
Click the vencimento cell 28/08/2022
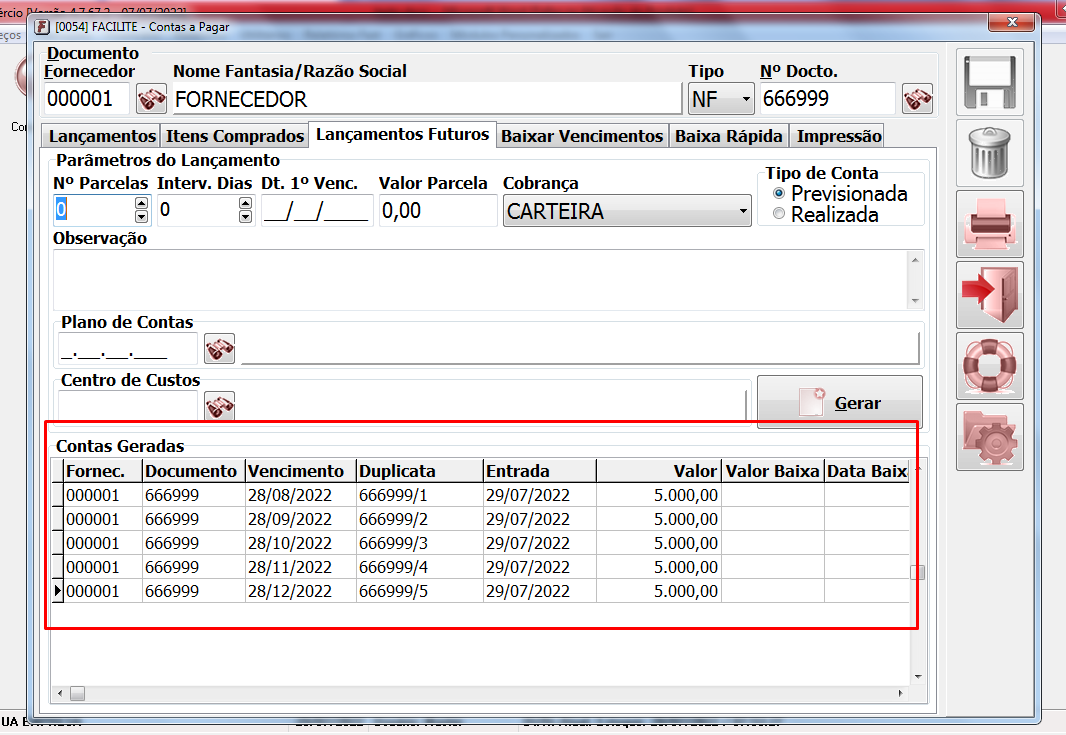300,495
